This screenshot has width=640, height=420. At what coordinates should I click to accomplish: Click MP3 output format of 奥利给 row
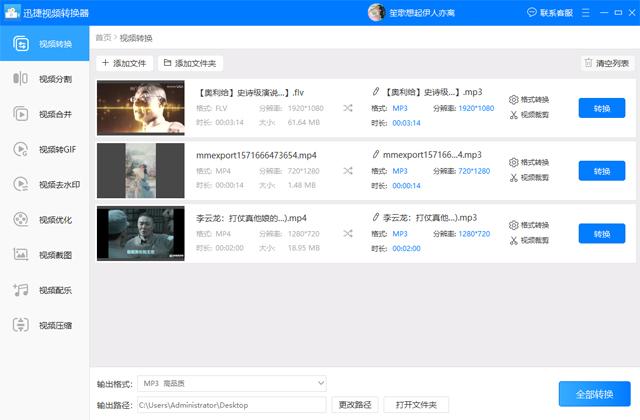(400, 108)
